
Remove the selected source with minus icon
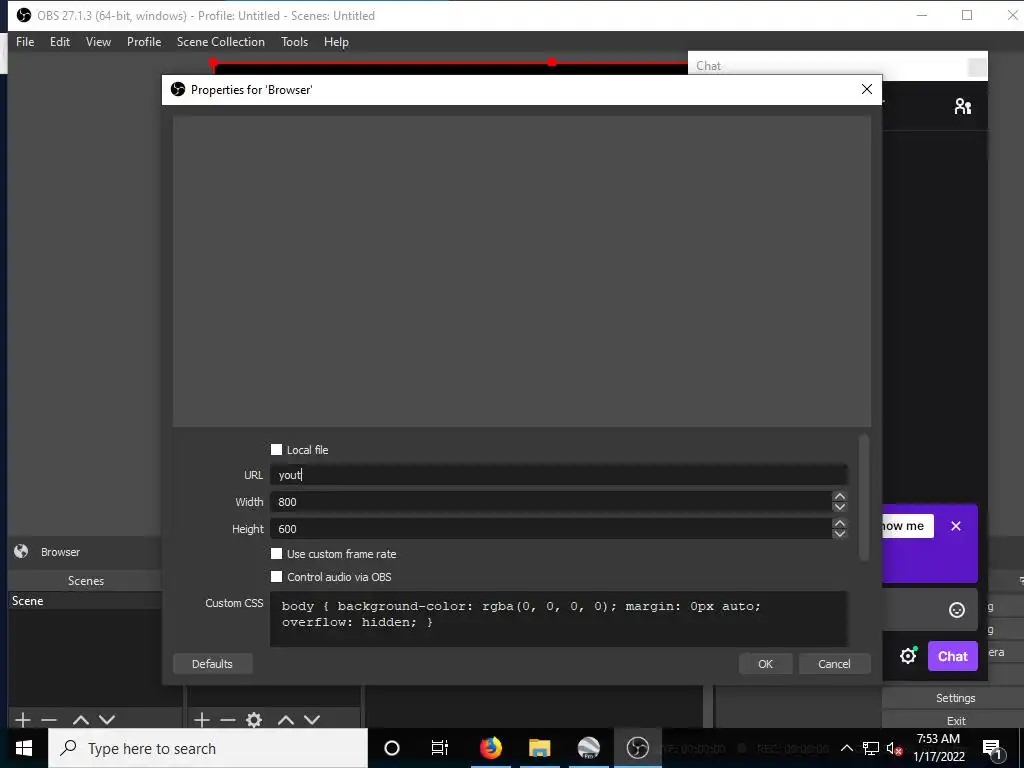pos(228,720)
